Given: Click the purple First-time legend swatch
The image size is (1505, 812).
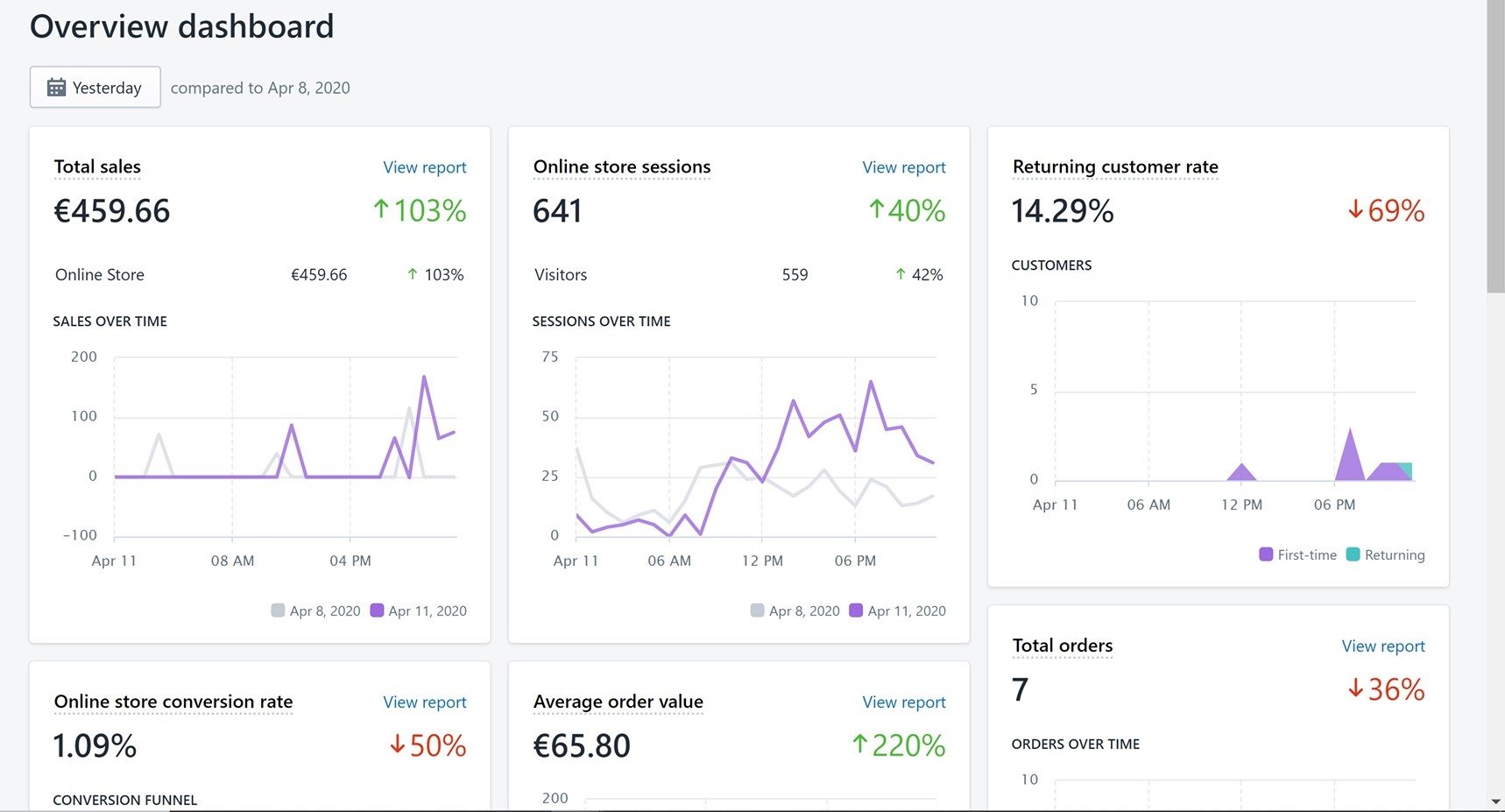Looking at the screenshot, I should [1266, 554].
